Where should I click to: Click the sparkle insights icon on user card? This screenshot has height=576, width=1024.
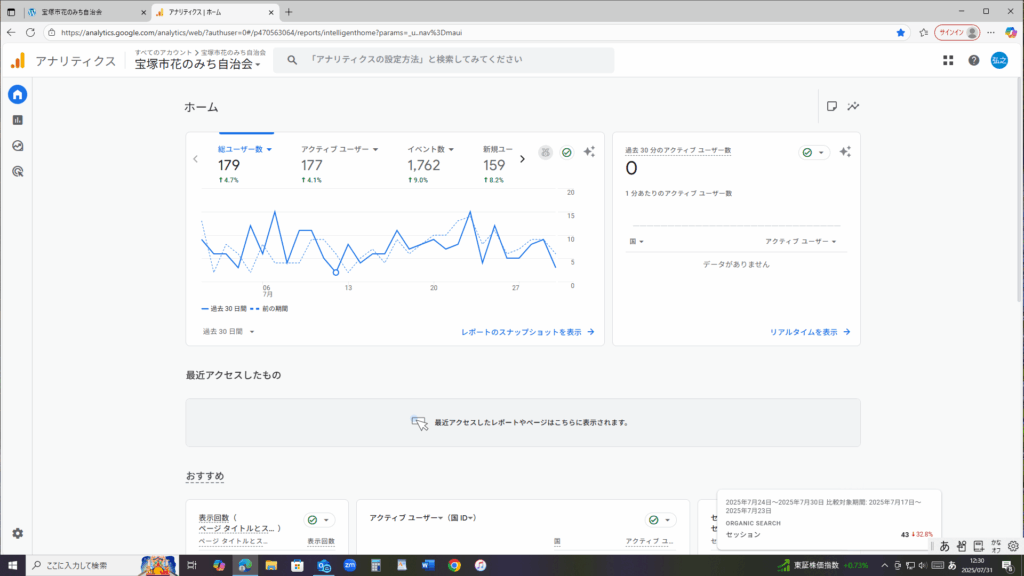589,152
